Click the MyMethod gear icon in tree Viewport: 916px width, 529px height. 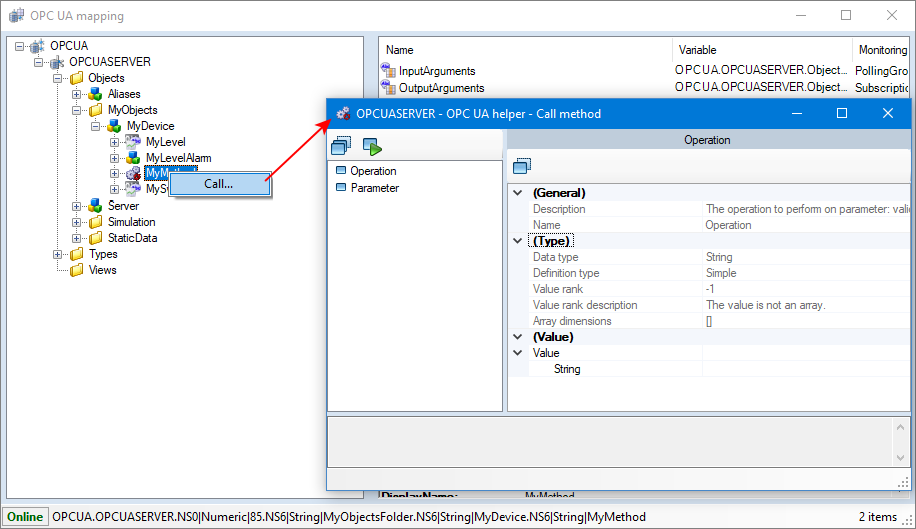click(133, 174)
